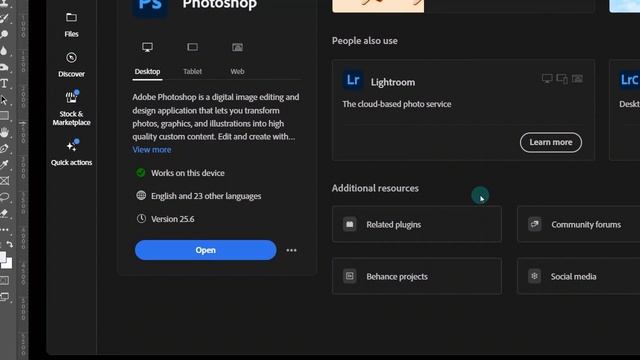Click View more link in description
640x360 pixels.
tap(152, 149)
